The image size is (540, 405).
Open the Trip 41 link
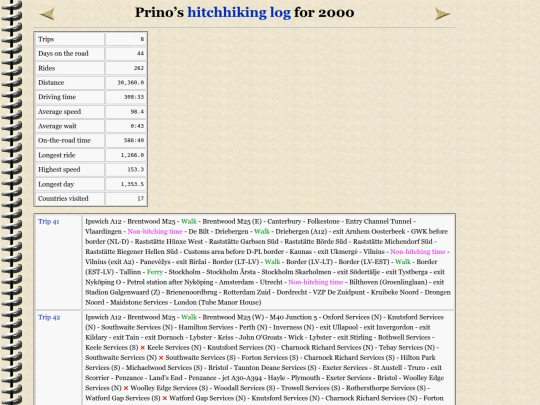(49, 221)
